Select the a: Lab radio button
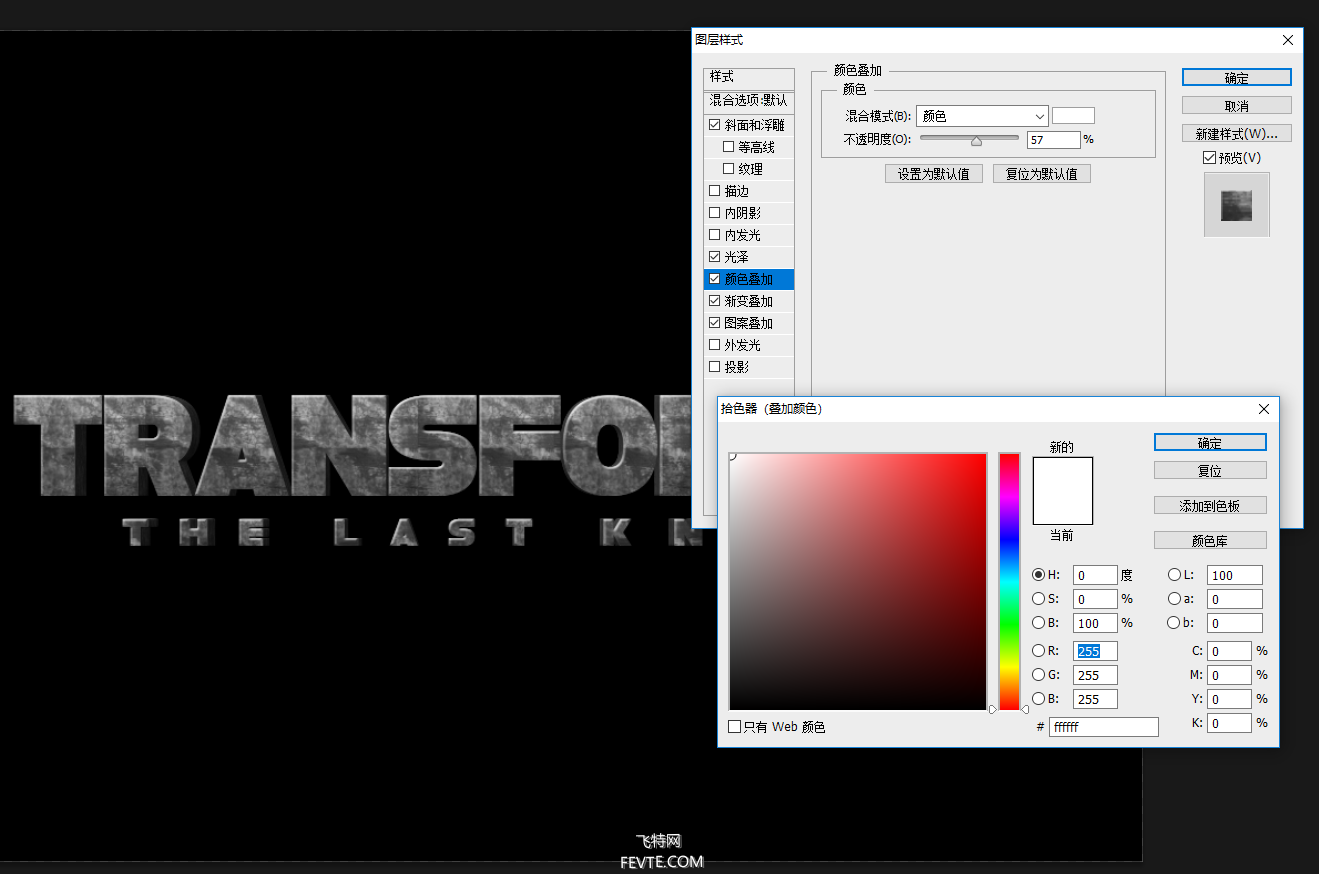This screenshot has height=874, width=1319. pos(1174,599)
